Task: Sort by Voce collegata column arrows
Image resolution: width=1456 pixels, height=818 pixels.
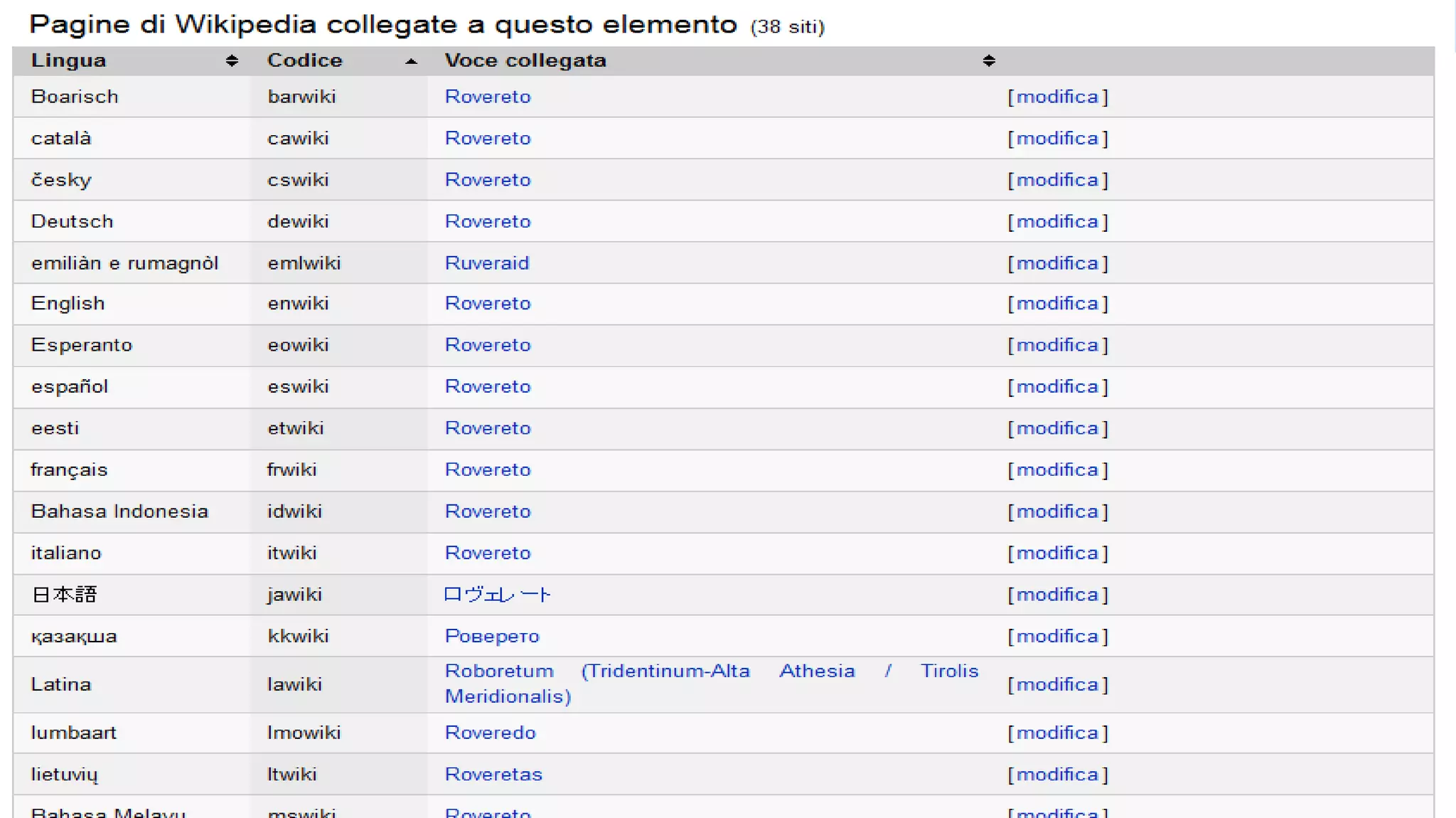Action: point(988,61)
